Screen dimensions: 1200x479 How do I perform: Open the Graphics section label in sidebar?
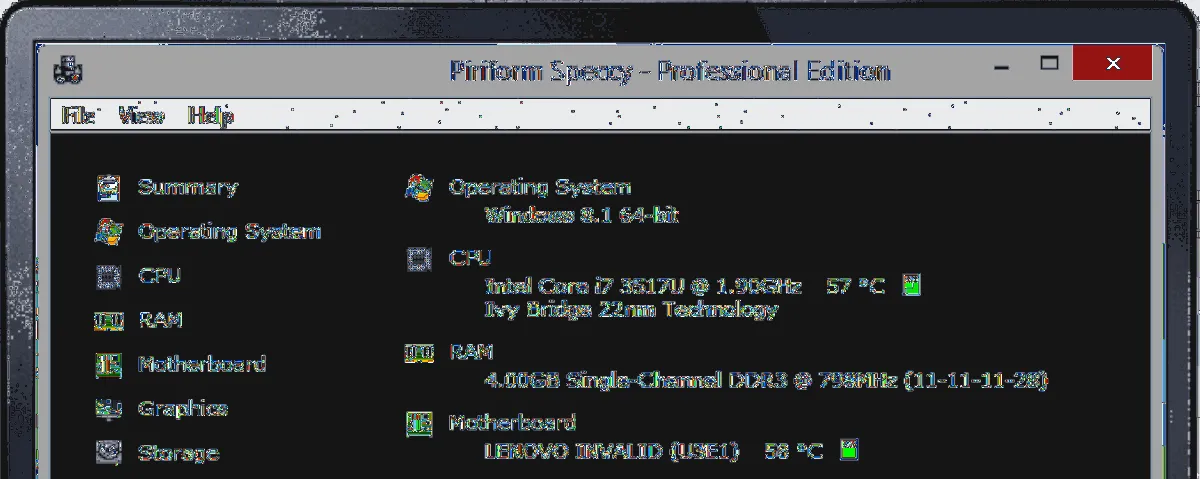click(183, 409)
